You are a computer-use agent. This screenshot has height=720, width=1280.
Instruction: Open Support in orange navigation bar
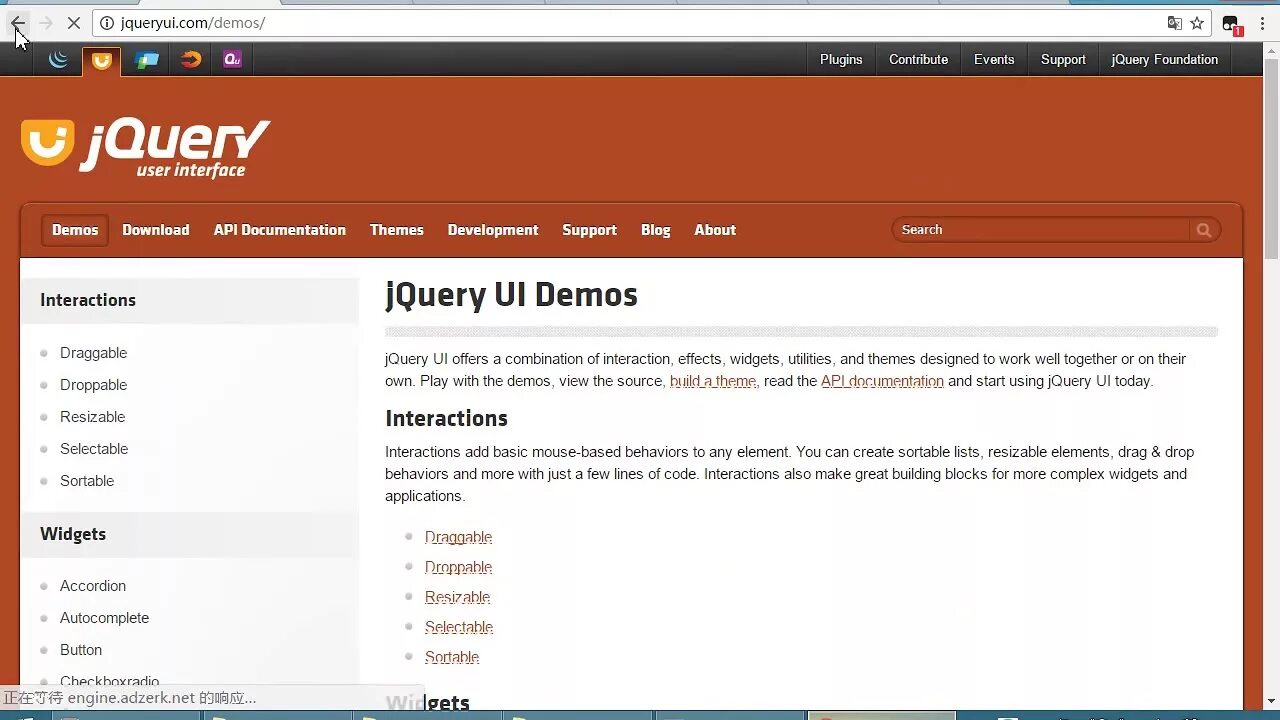(589, 230)
